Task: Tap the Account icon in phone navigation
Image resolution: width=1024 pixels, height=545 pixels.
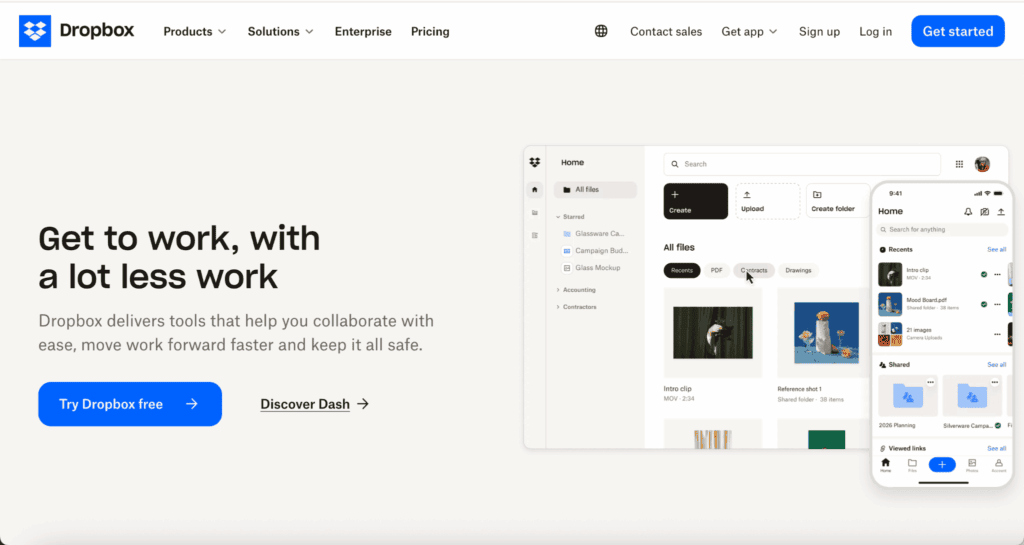Action: point(999,465)
